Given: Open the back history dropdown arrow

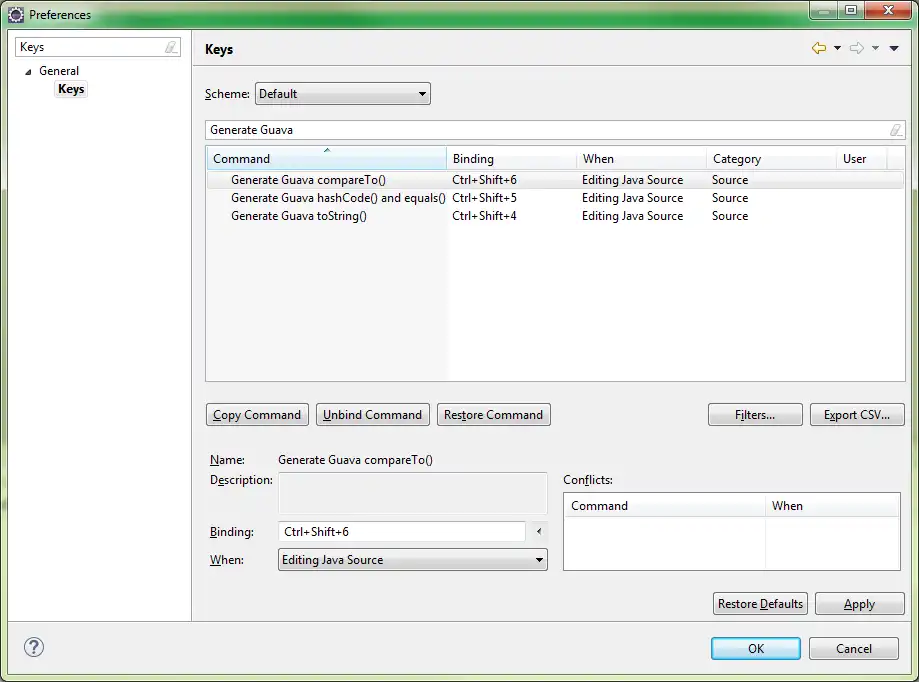Looking at the screenshot, I should pos(838,48).
